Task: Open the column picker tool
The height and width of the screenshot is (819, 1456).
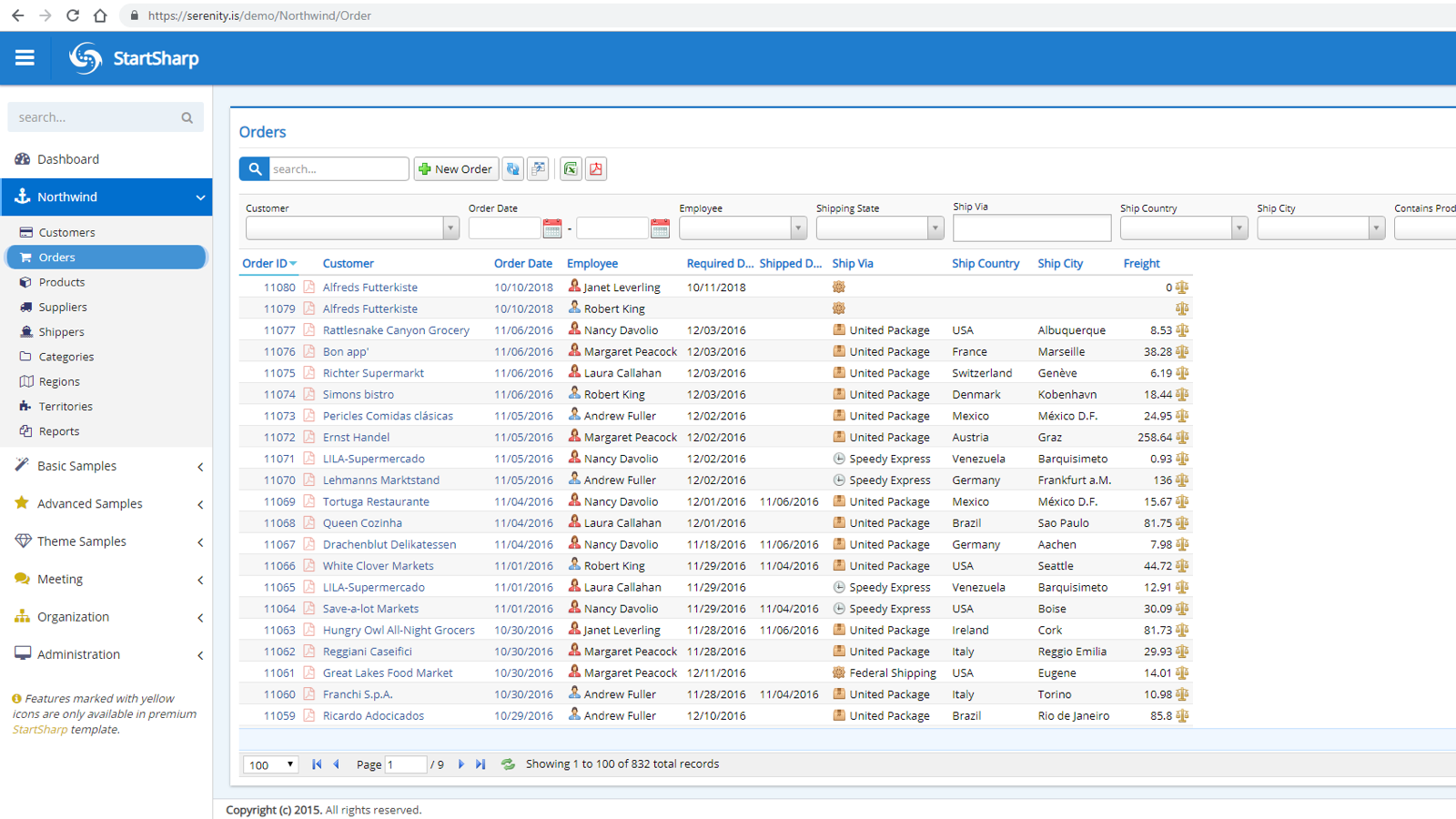Action: 539,169
